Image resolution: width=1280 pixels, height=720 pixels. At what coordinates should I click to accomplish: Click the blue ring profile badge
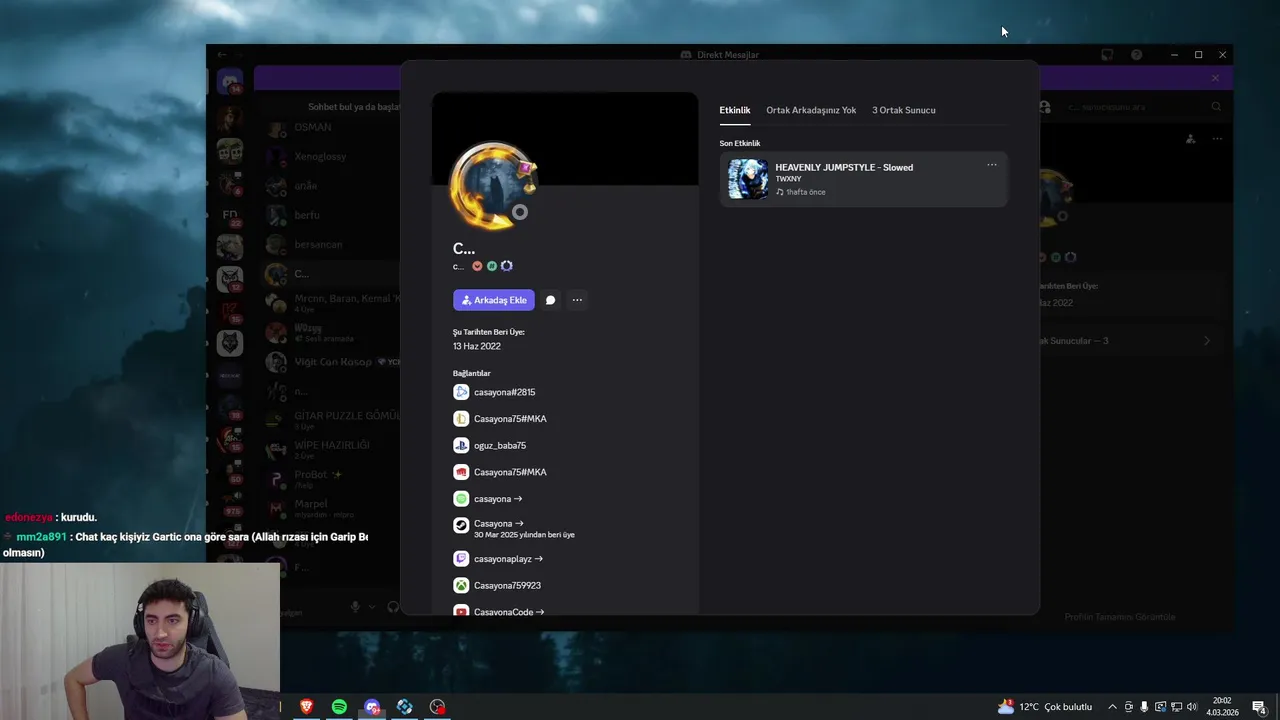tap(507, 266)
